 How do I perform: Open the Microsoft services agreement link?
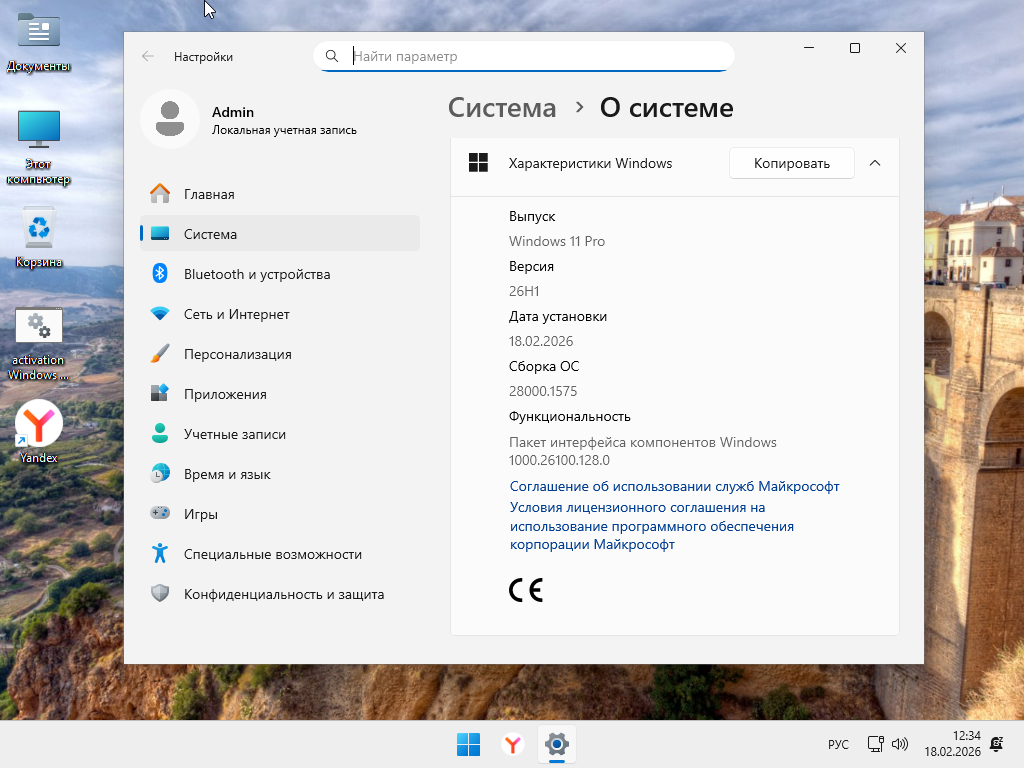point(674,487)
